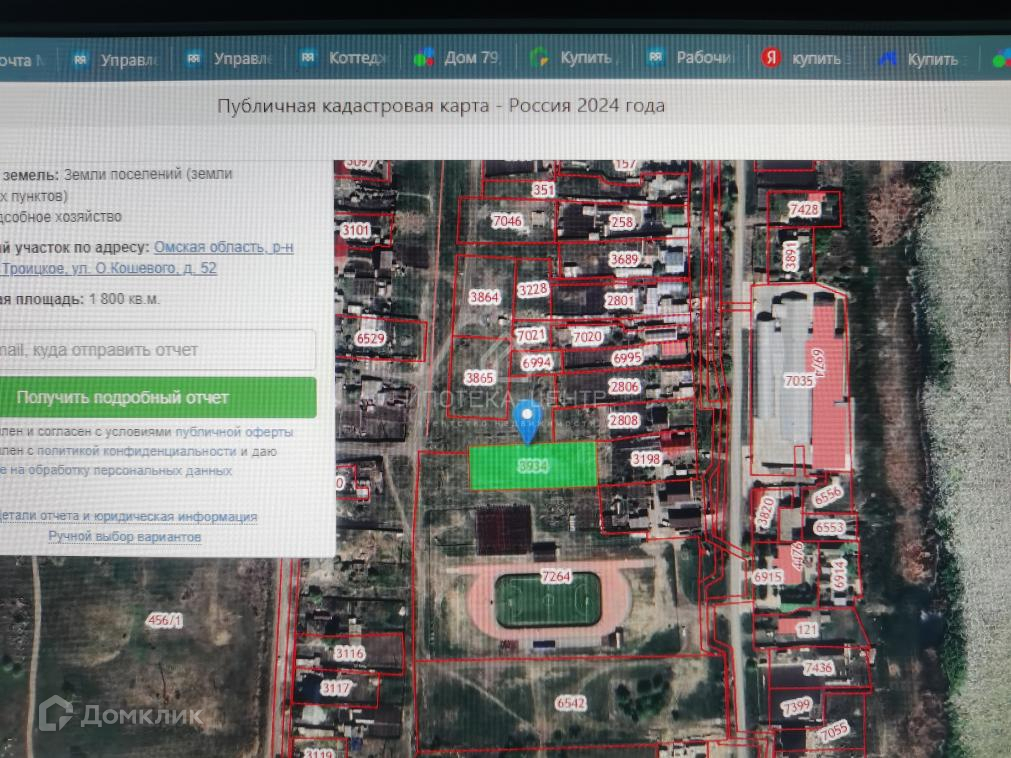Click parcel label 7020

click(x=587, y=336)
